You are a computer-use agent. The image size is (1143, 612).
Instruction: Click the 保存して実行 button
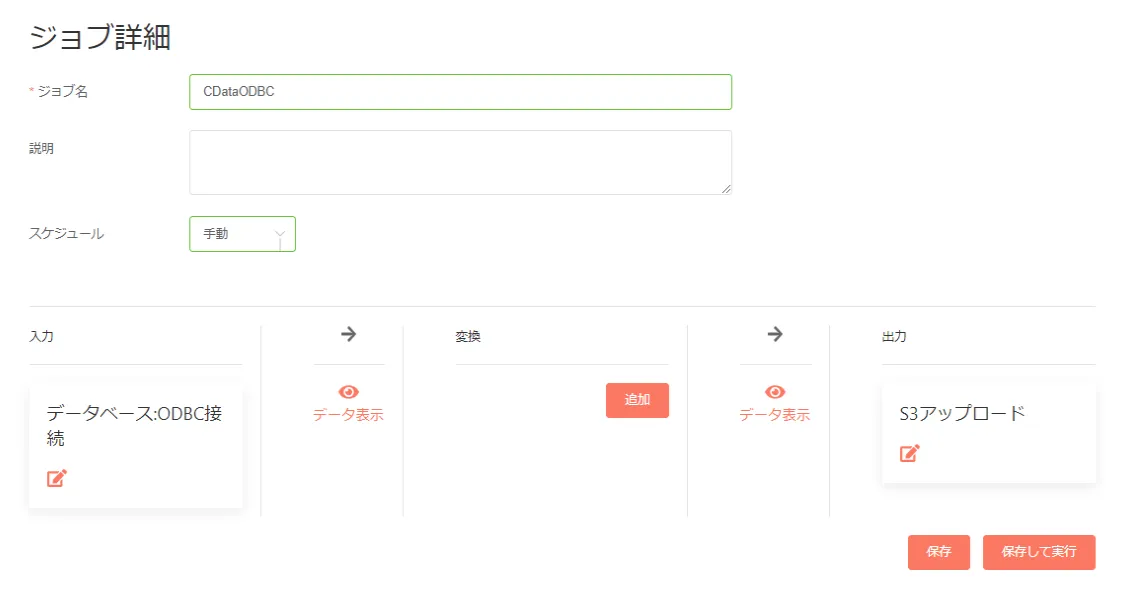click(1038, 552)
